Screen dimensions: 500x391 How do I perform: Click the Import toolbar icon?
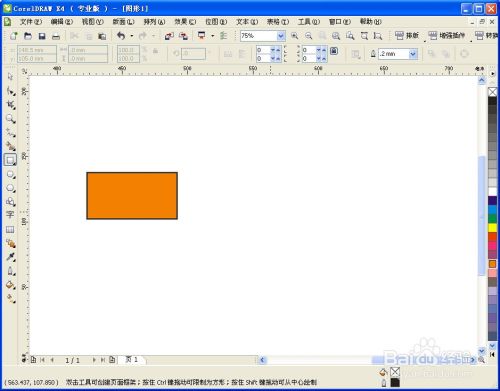169,36
